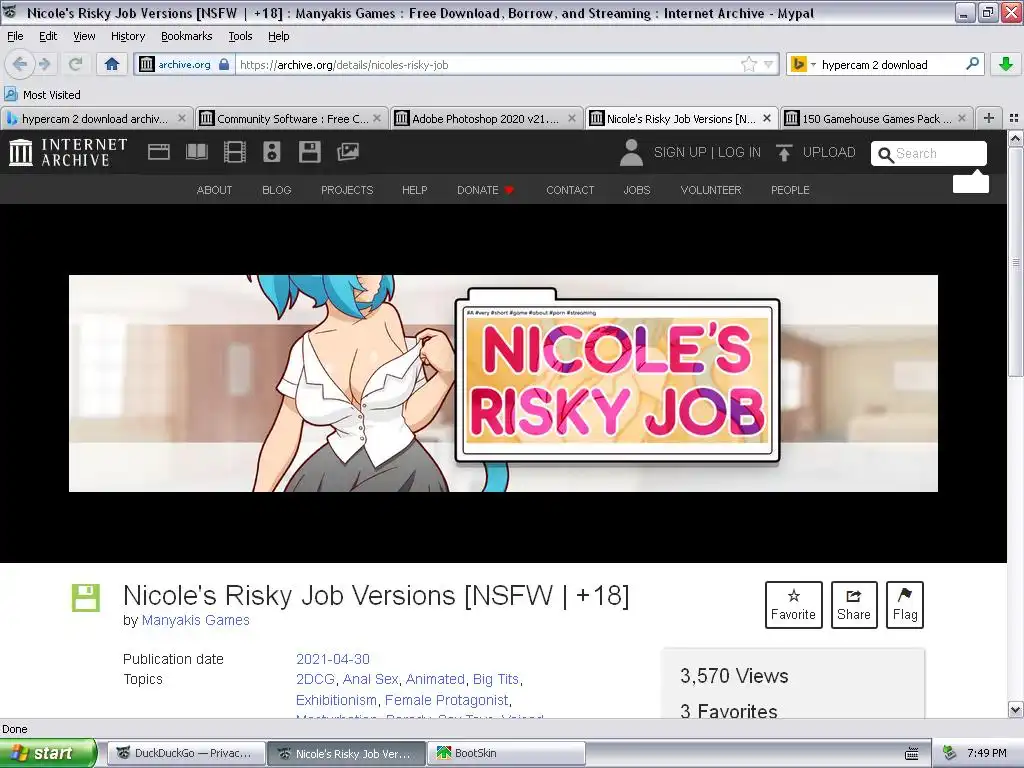Go forward with the browser forward arrow
Viewport: 1024px width, 768px height.
(x=44, y=64)
